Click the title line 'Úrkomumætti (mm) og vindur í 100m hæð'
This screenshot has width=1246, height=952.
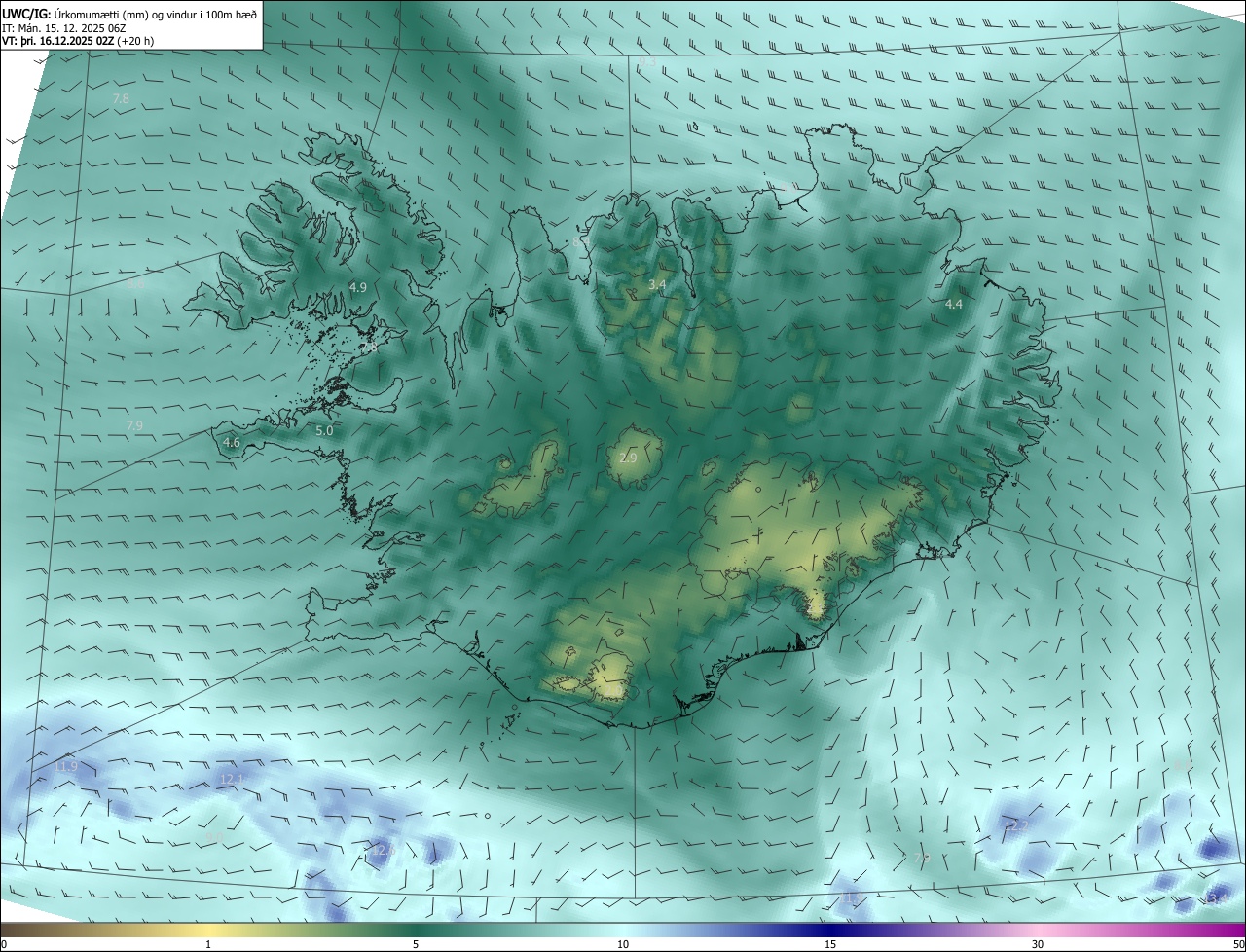click(x=155, y=14)
